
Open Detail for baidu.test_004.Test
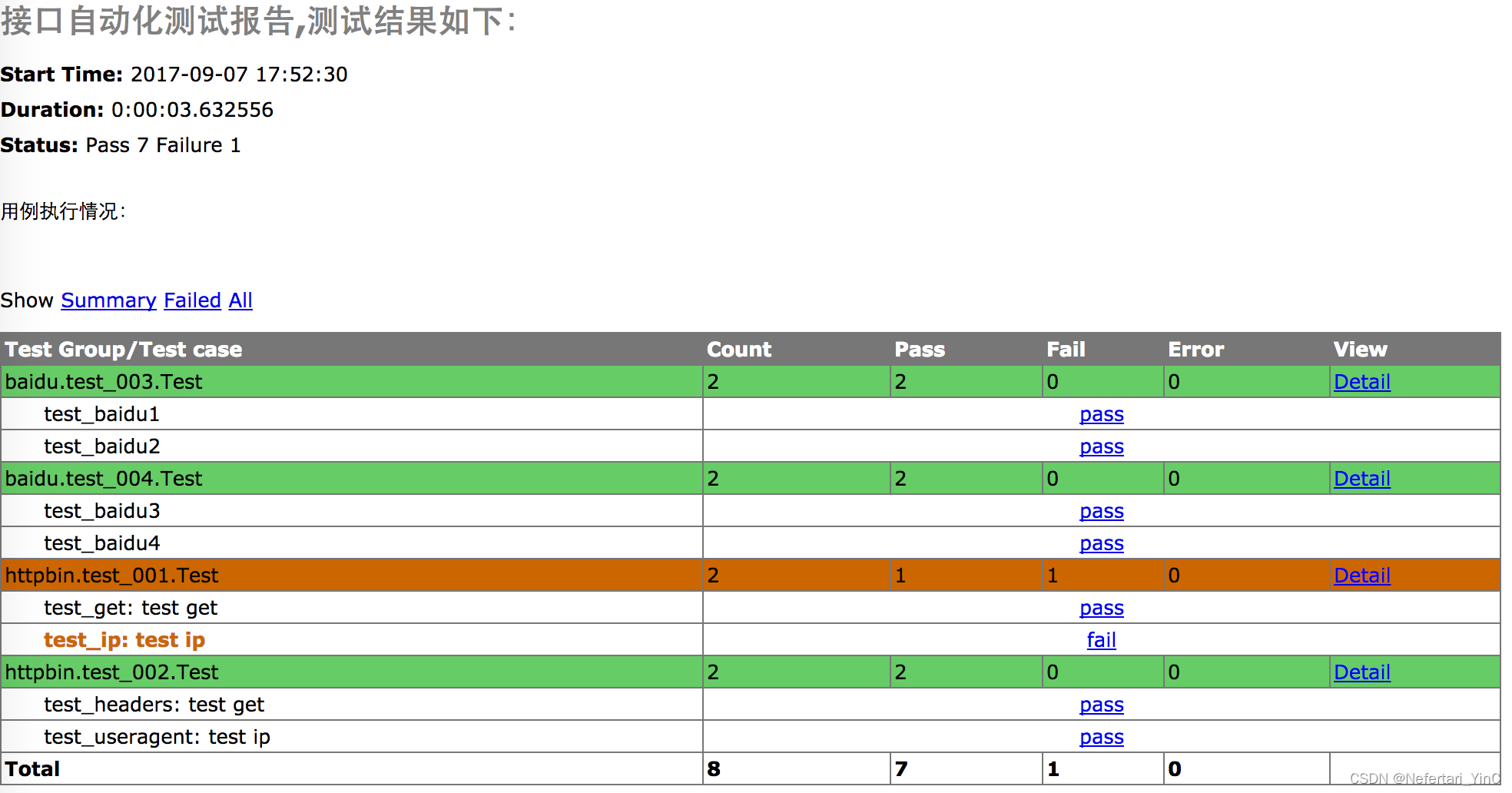point(1361,479)
